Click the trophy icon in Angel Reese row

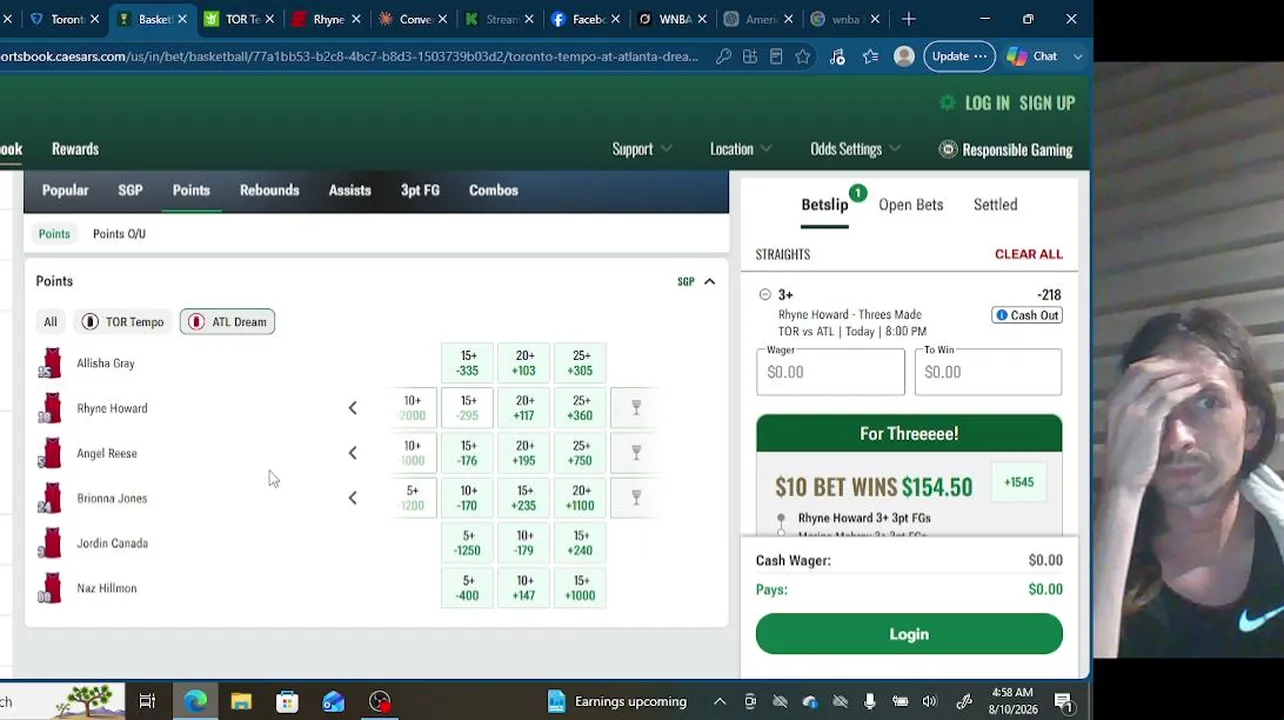click(x=636, y=453)
